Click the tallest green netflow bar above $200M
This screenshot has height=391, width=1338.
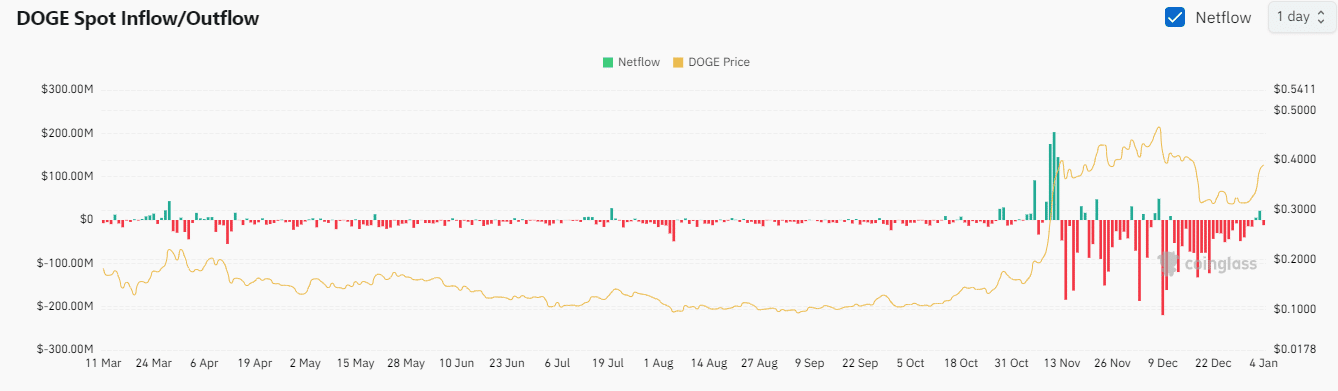tap(1053, 176)
